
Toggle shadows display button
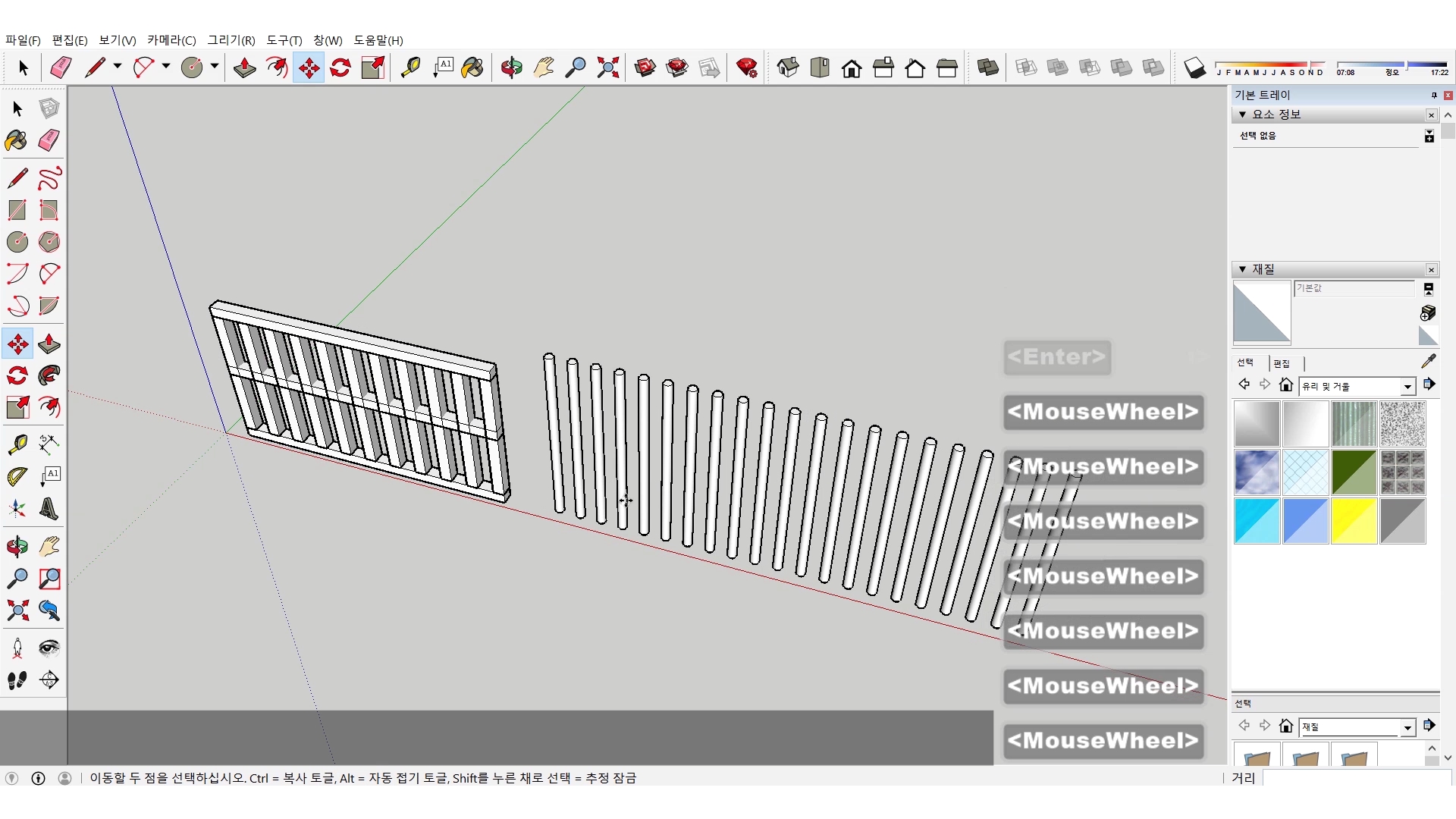pos(1194,67)
